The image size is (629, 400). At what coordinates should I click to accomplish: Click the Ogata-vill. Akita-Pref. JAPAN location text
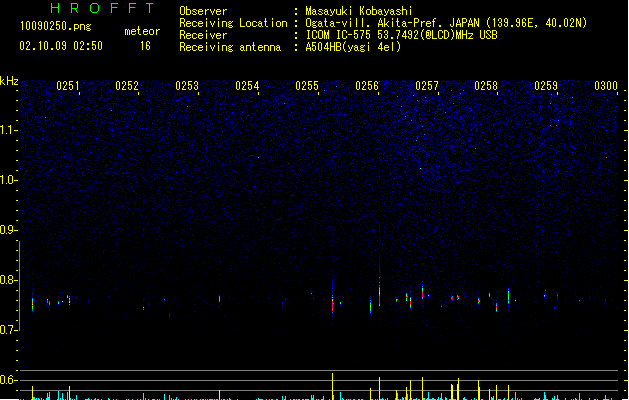[x=446, y=23]
